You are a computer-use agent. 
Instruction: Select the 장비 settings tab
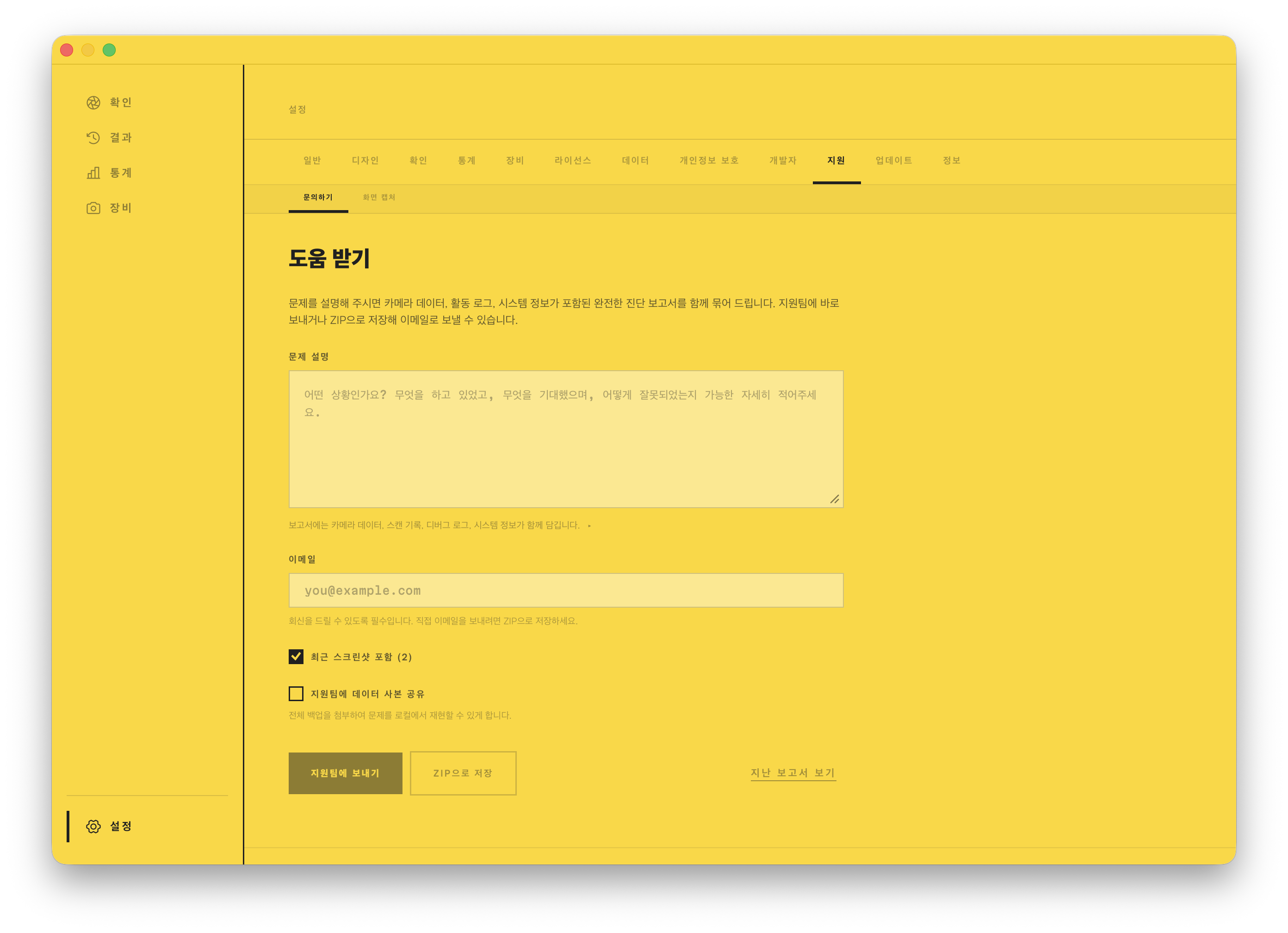coord(515,161)
